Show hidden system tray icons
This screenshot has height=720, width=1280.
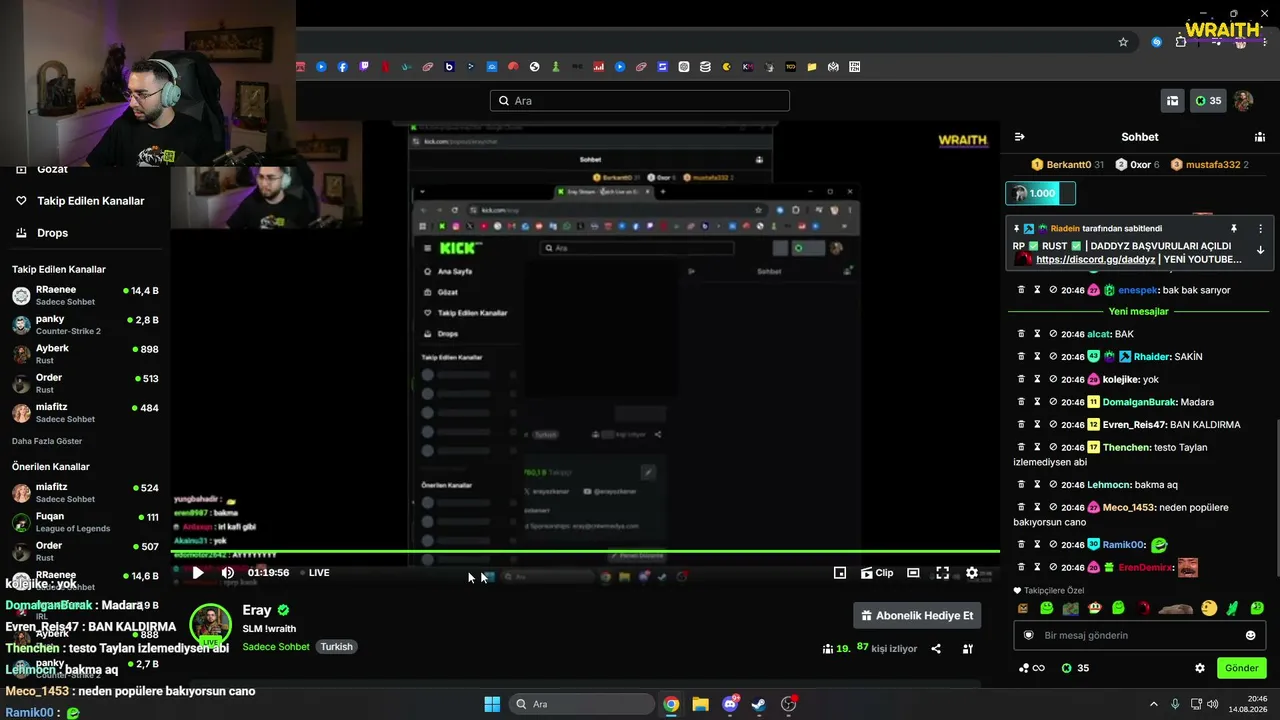(1153, 704)
